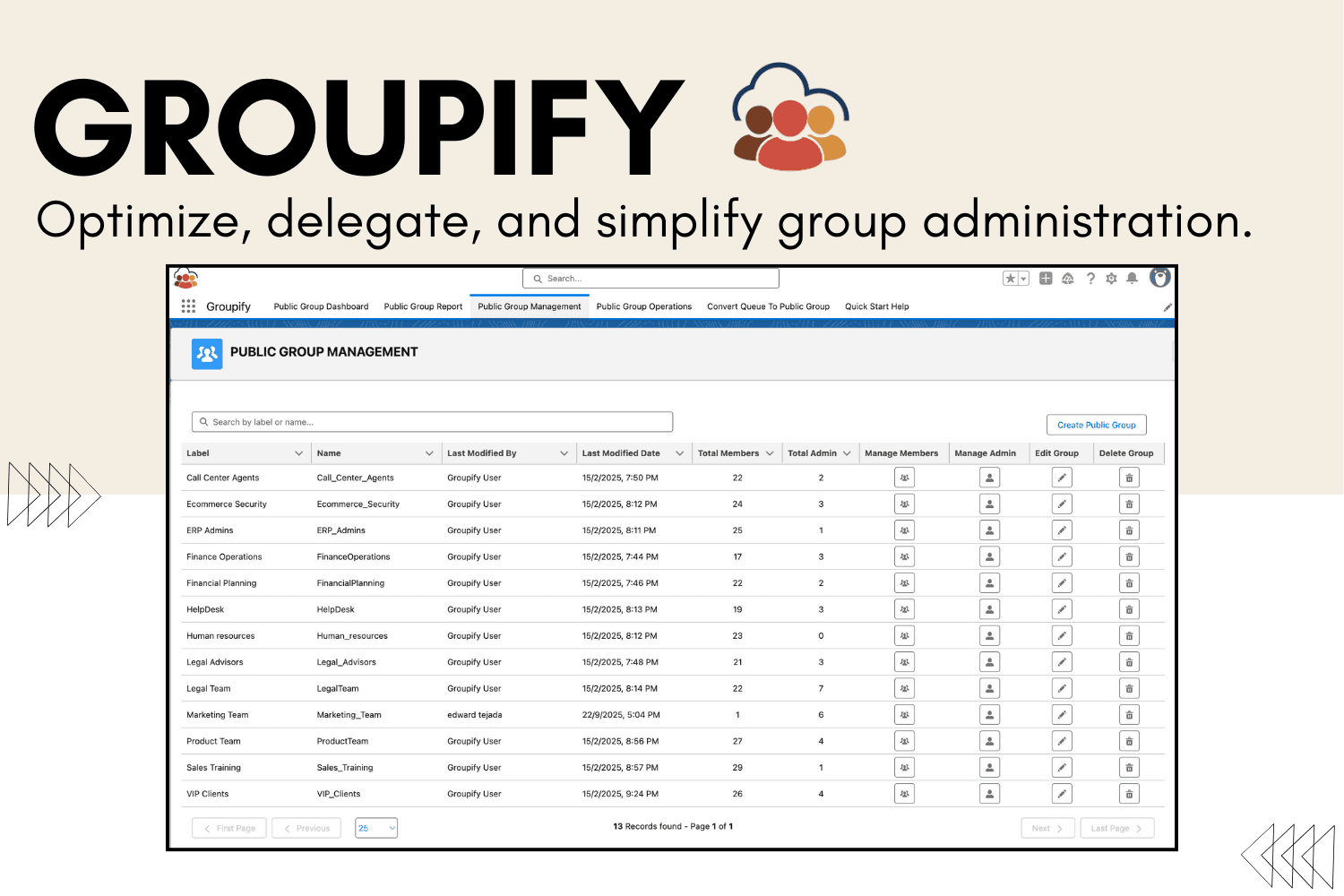The image size is (1344, 896).
Task: Open the Last Modified Date column chevron
Action: (679, 453)
